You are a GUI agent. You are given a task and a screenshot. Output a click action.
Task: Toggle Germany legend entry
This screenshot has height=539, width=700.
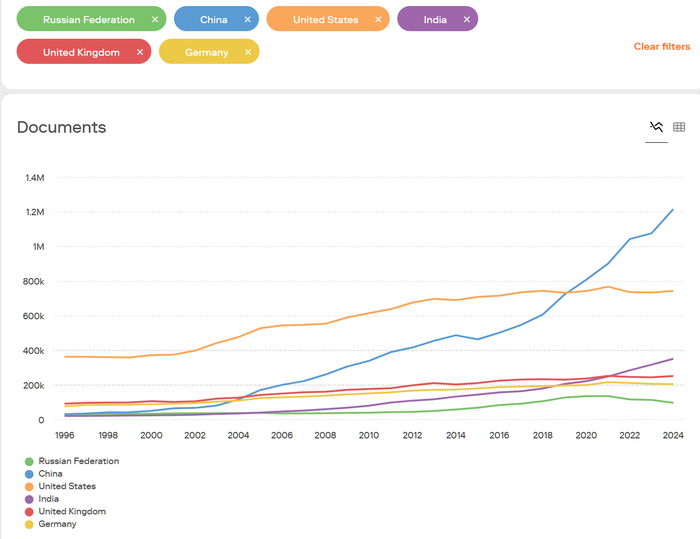pos(57,524)
